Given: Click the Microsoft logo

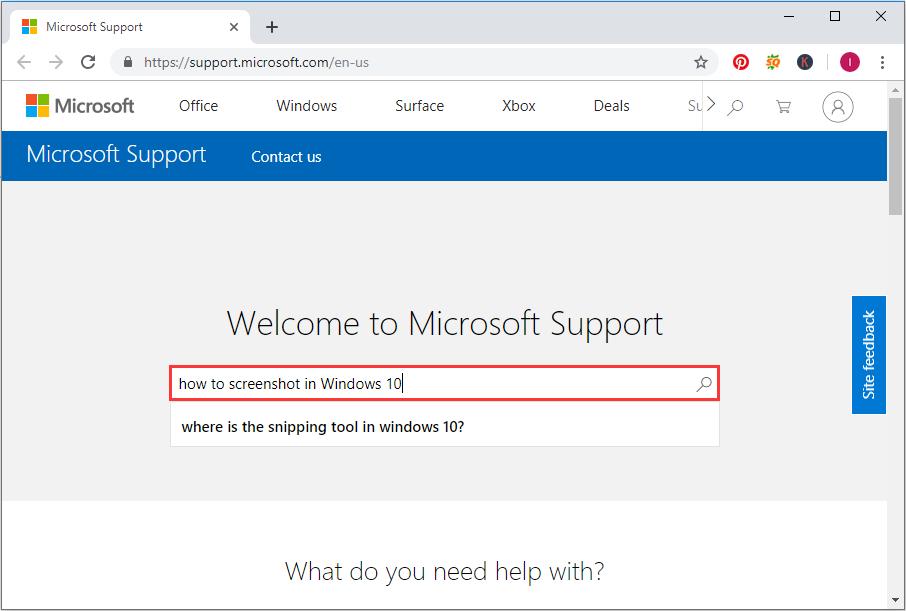Looking at the screenshot, I should tap(80, 105).
